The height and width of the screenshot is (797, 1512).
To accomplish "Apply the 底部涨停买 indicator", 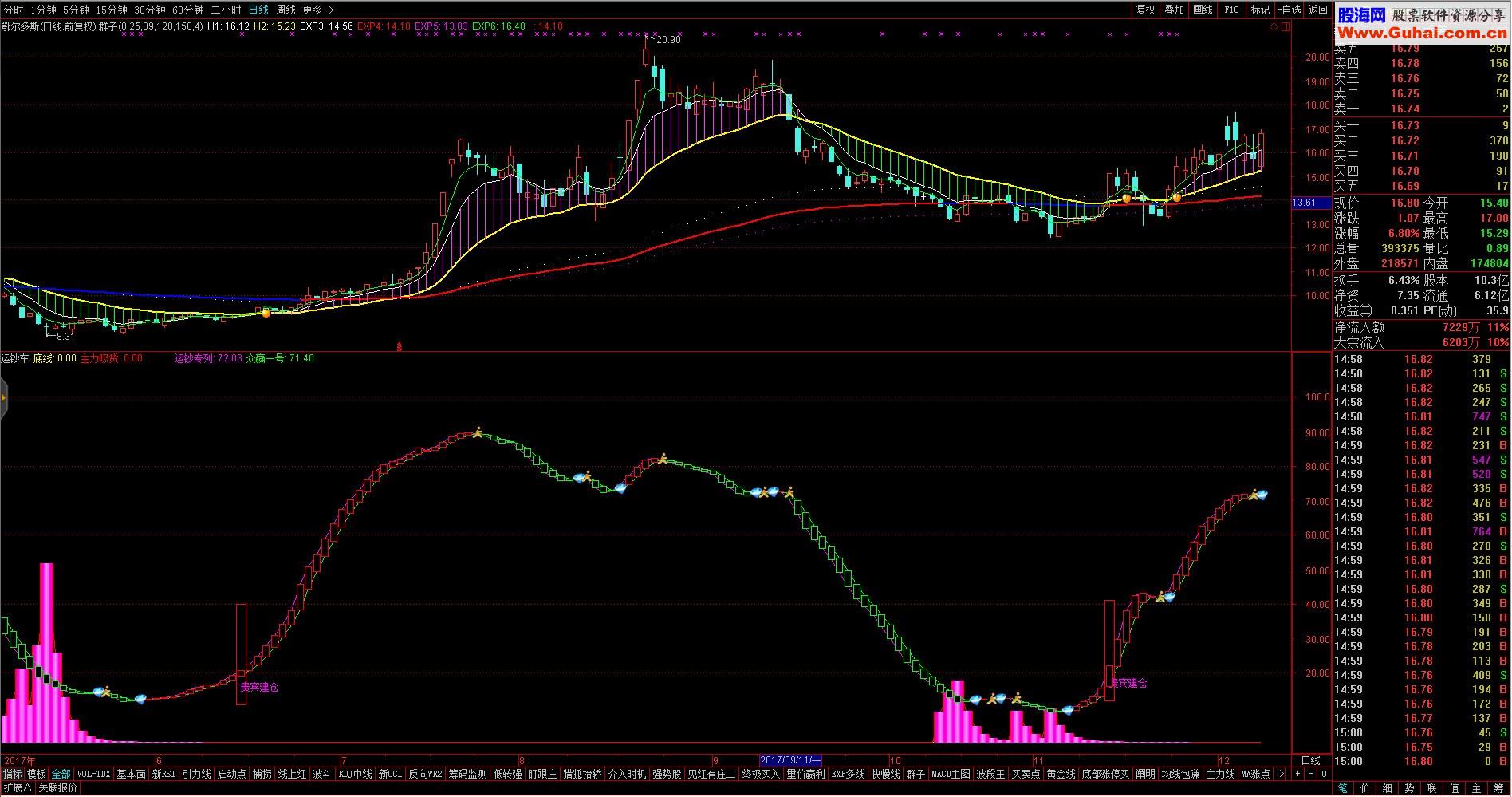I will (x=1106, y=774).
